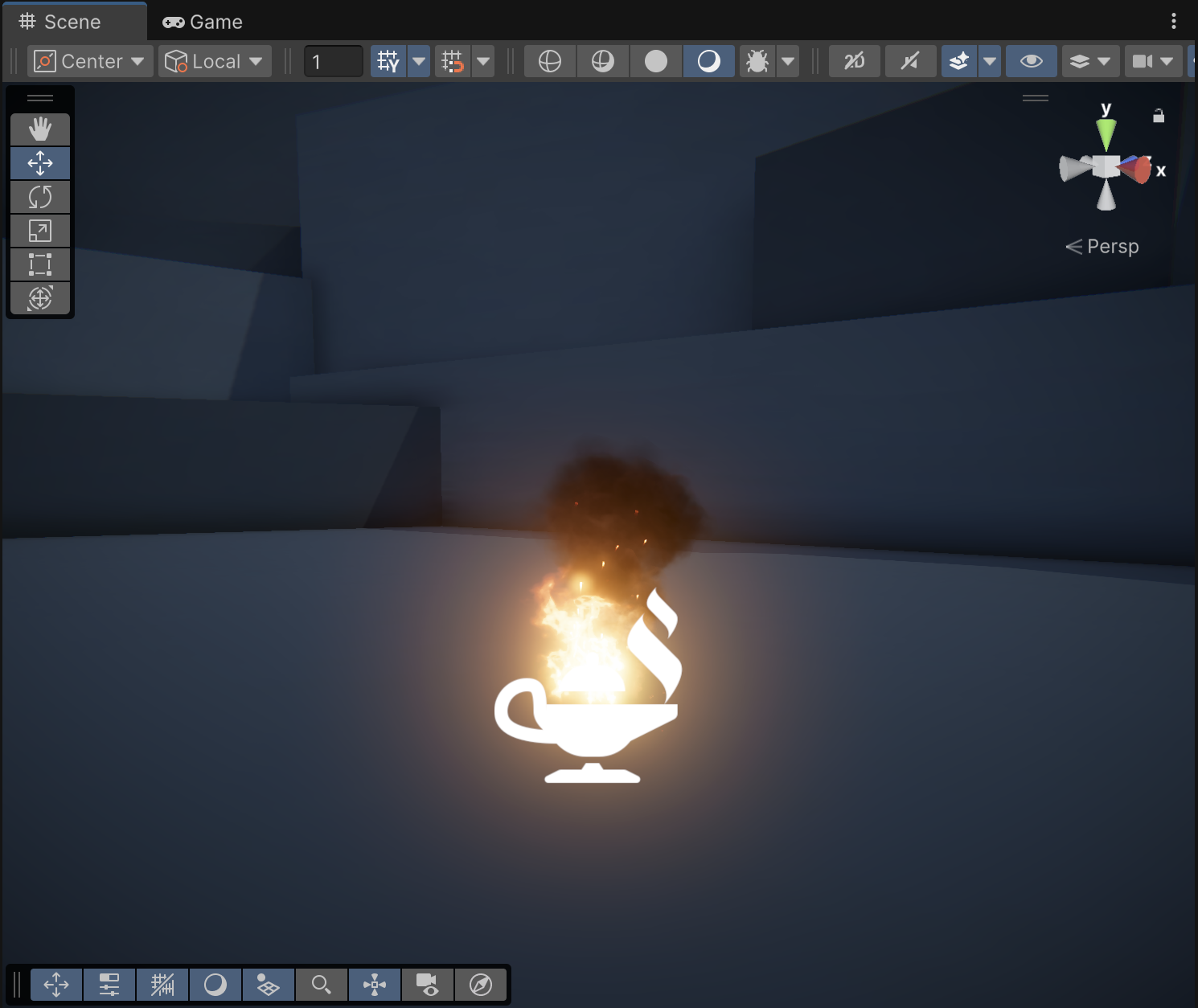Switch to the Game tab
This screenshot has height=1008, width=1198.
(x=203, y=22)
